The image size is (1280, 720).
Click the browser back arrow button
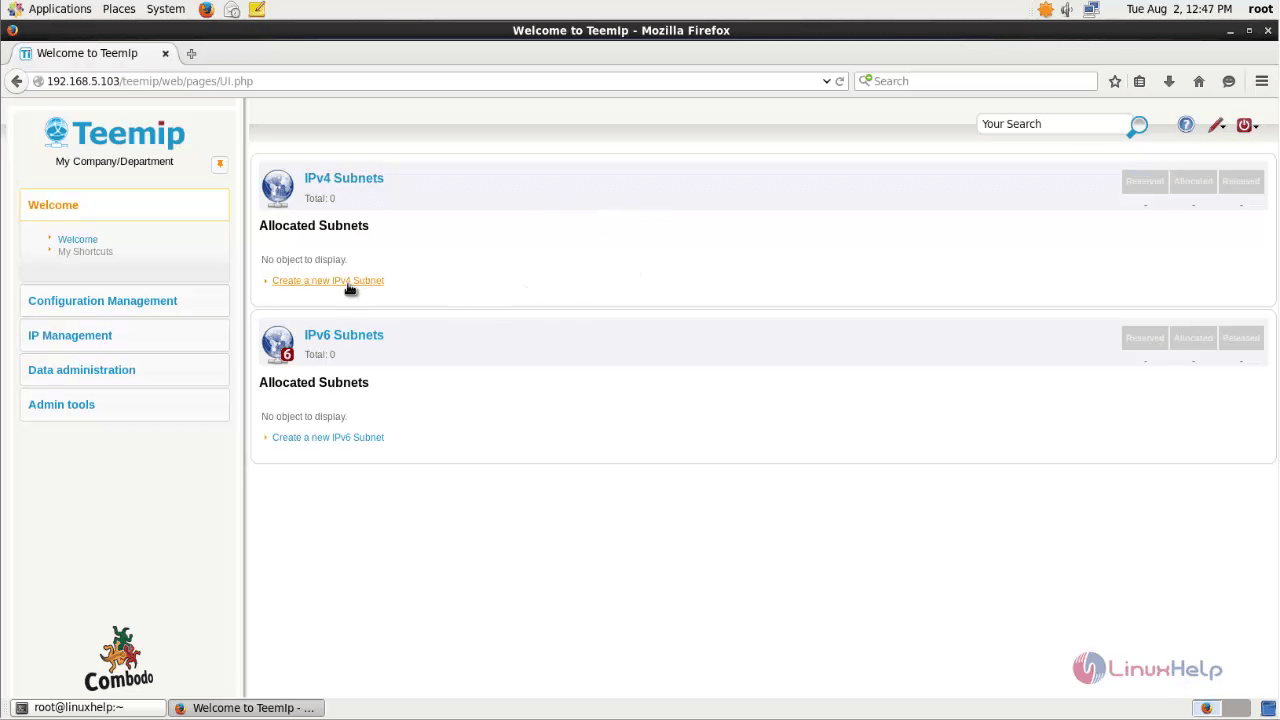click(x=16, y=81)
